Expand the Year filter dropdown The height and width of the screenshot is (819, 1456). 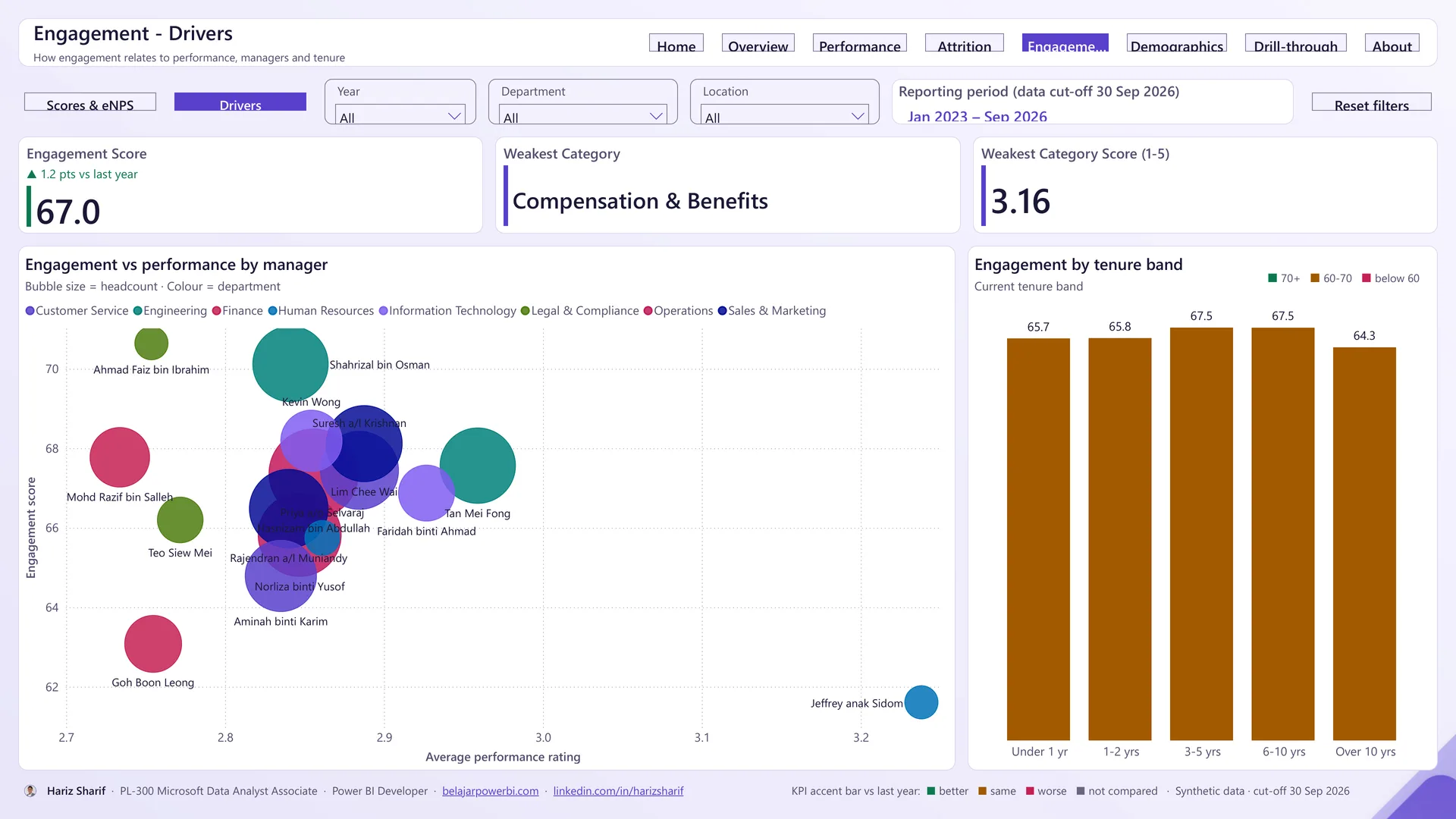click(400, 115)
